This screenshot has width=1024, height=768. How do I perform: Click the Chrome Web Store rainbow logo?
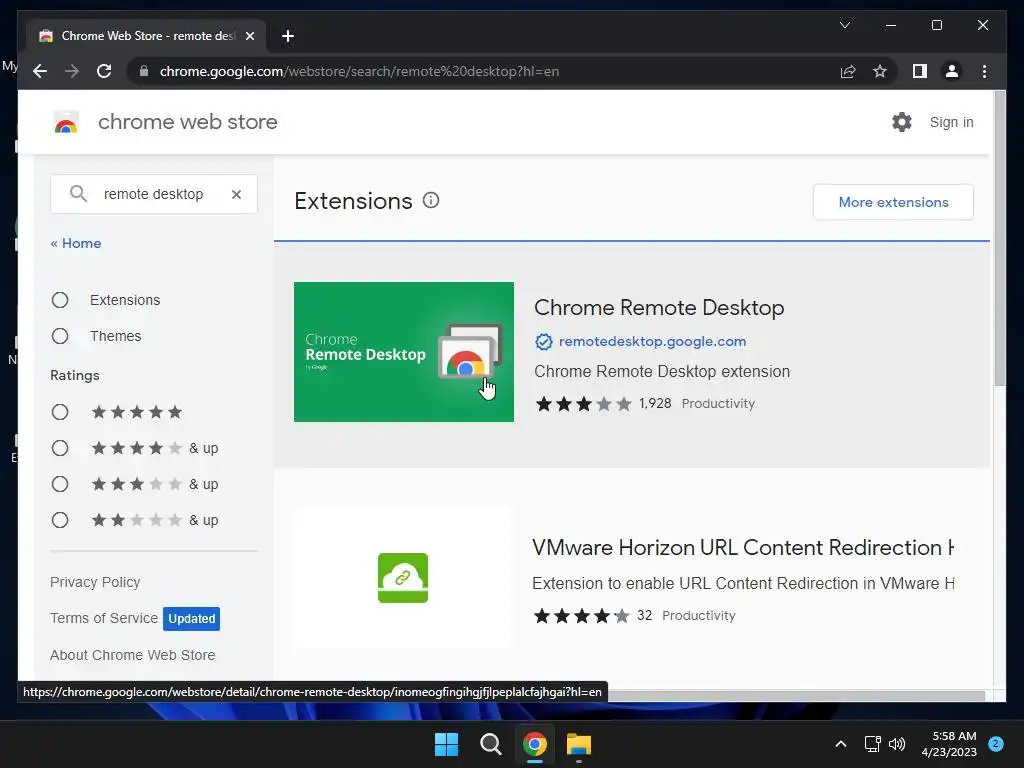(x=66, y=122)
